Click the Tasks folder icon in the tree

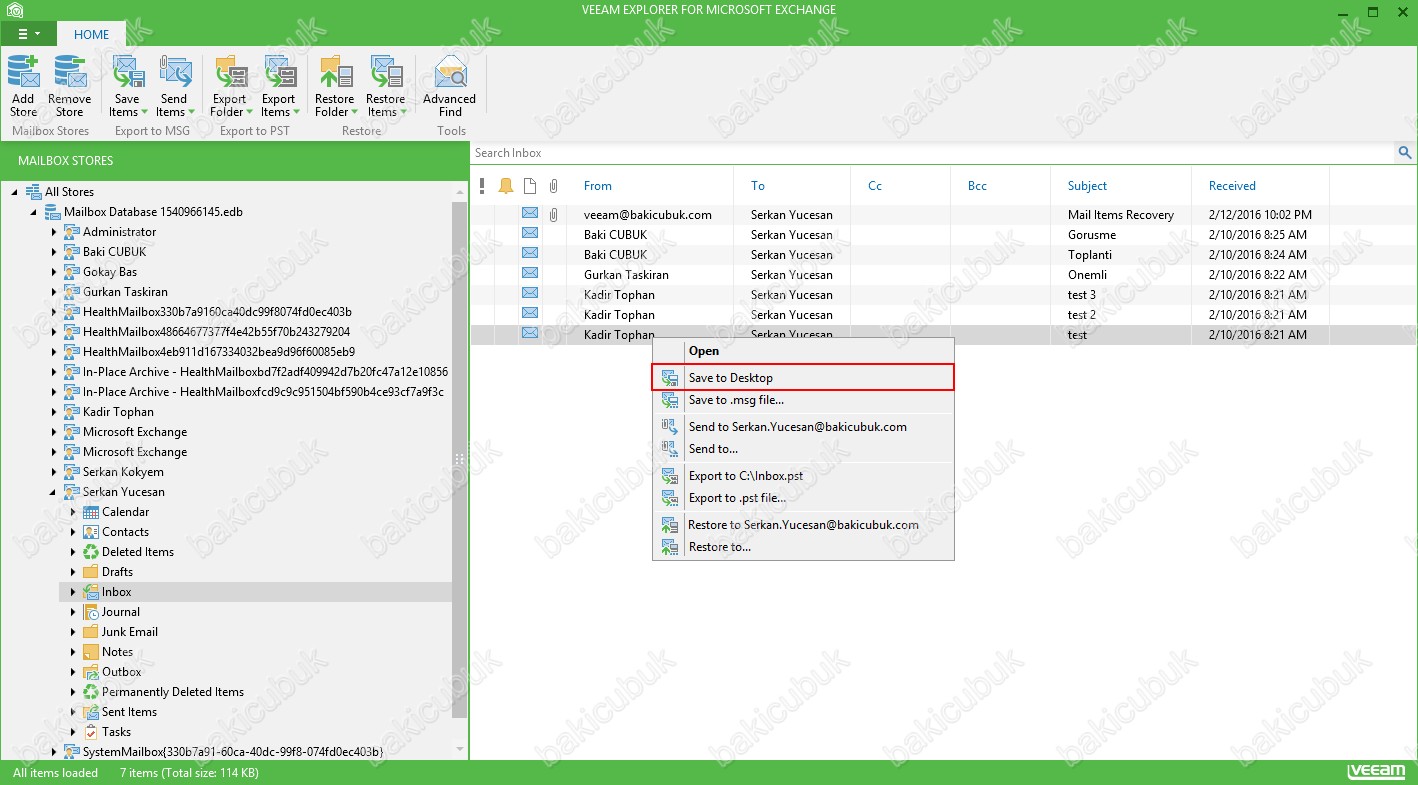(x=91, y=732)
